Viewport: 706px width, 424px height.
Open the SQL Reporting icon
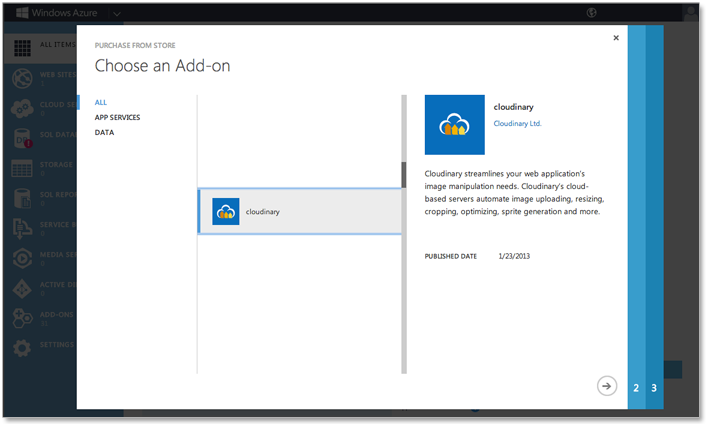tap(22, 198)
